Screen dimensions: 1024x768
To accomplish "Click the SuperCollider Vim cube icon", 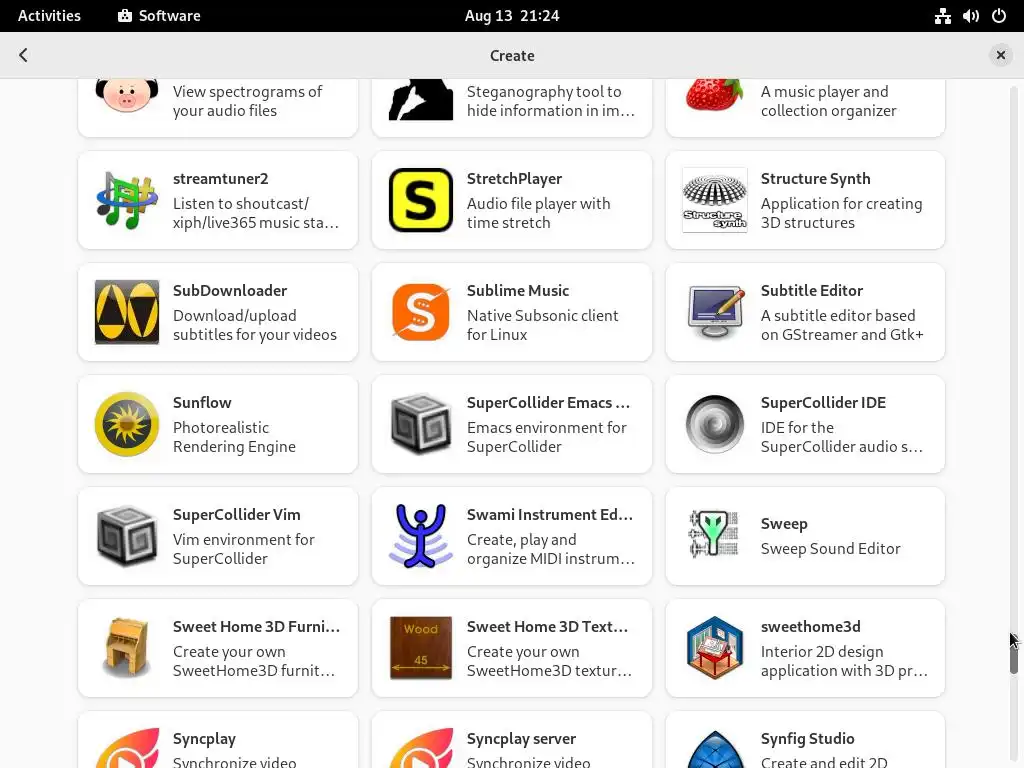I will tap(127, 536).
